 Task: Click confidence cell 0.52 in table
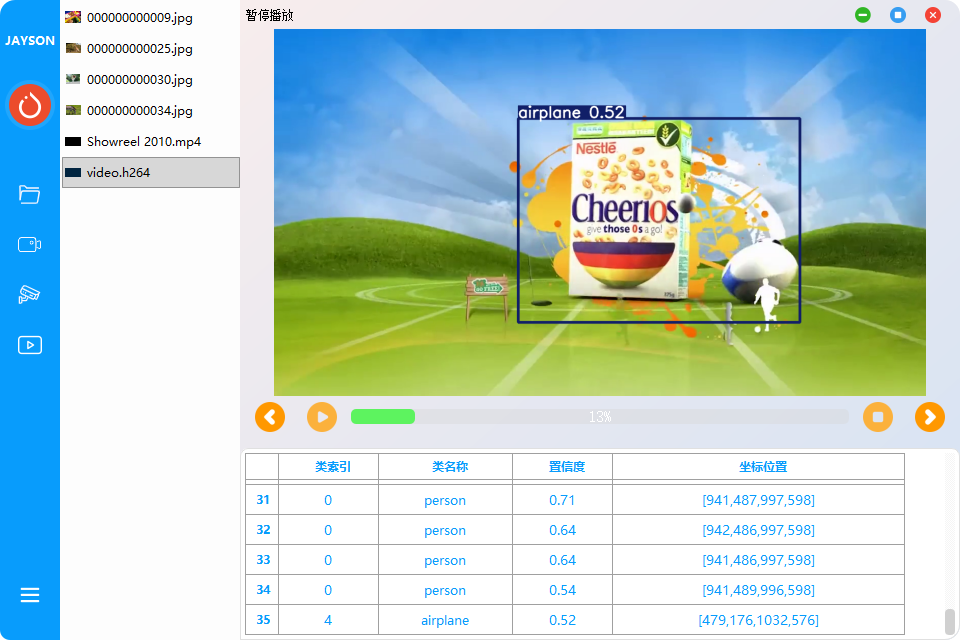563,620
